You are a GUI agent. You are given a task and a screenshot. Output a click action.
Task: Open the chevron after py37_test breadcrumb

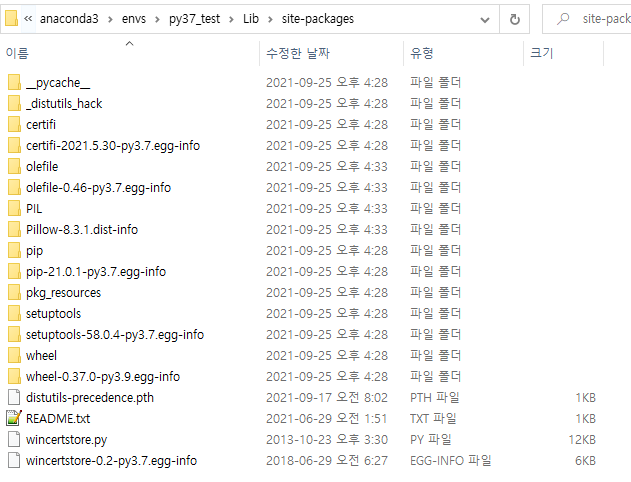click(x=231, y=19)
